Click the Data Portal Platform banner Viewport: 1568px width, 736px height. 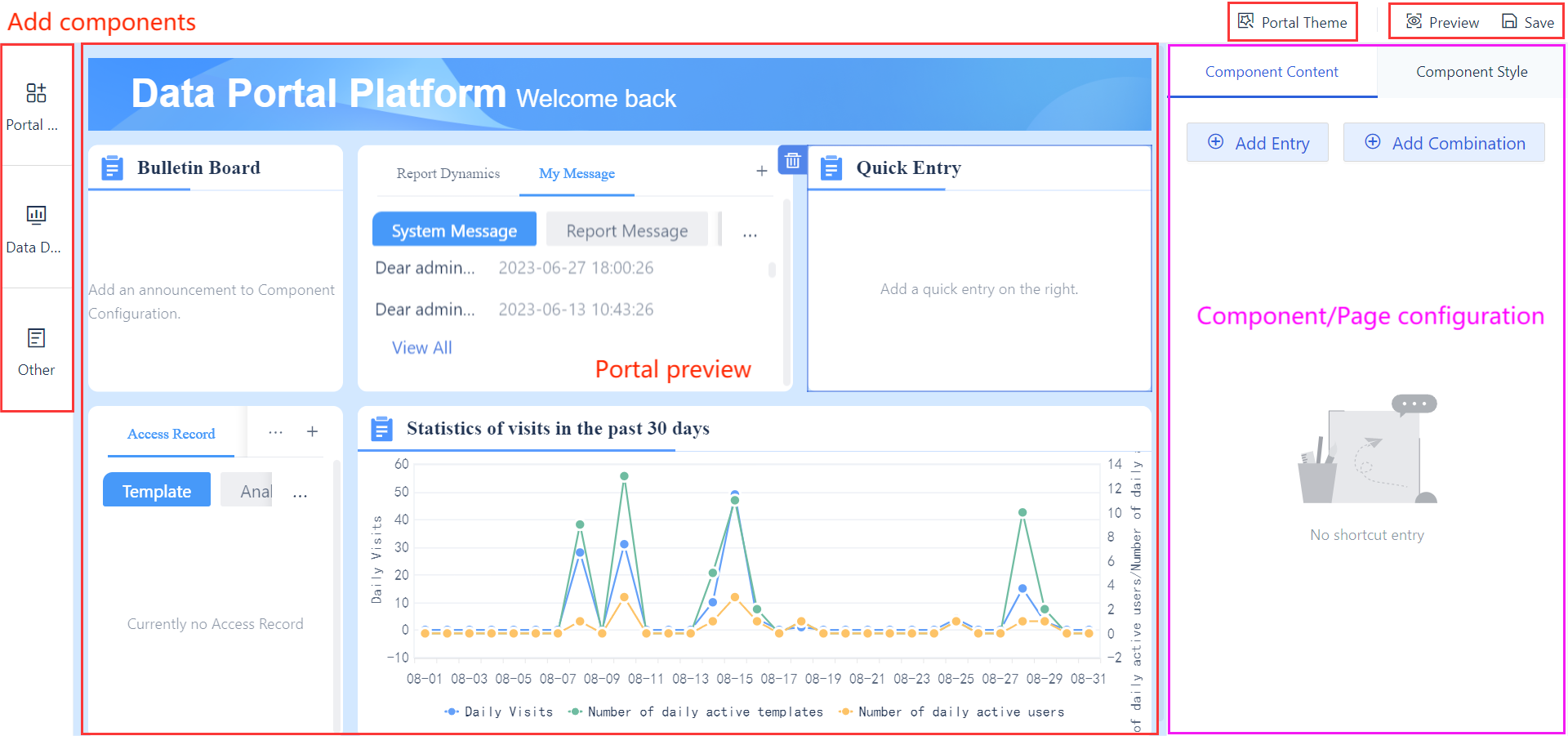click(x=620, y=94)
